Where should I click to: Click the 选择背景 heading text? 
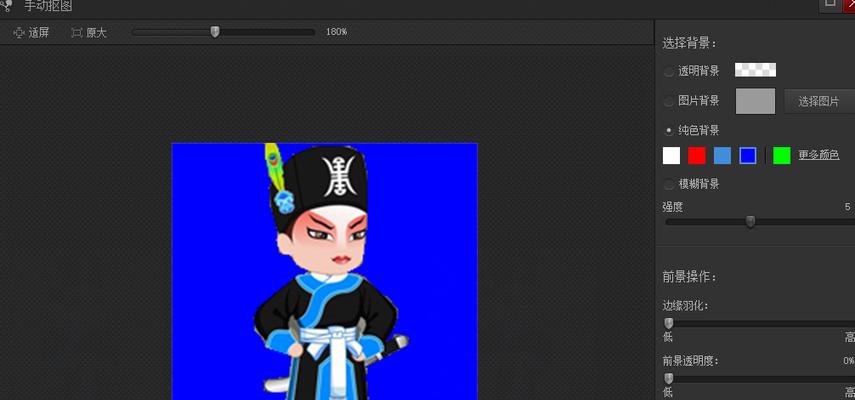click(690, 43)
